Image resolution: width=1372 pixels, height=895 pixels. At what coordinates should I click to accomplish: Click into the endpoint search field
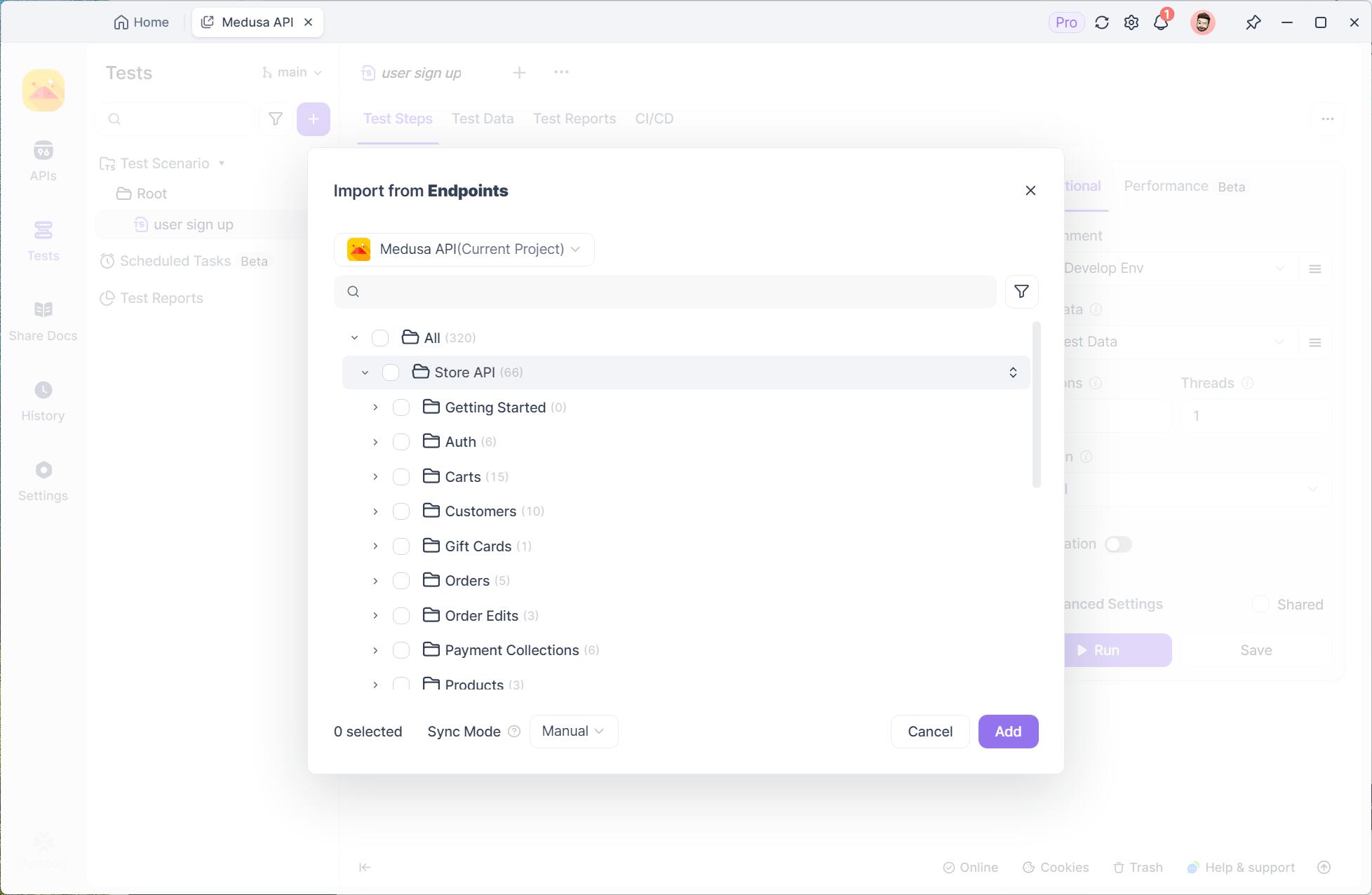(665, 292)
